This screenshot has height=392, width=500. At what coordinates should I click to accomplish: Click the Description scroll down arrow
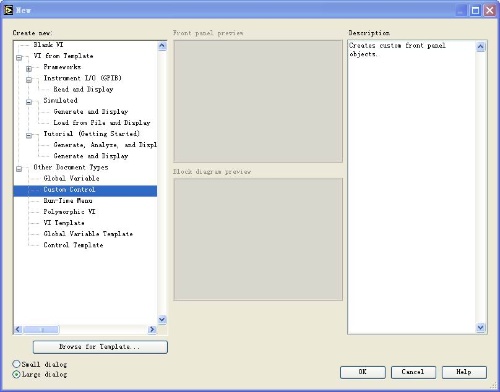click(480, 328)
